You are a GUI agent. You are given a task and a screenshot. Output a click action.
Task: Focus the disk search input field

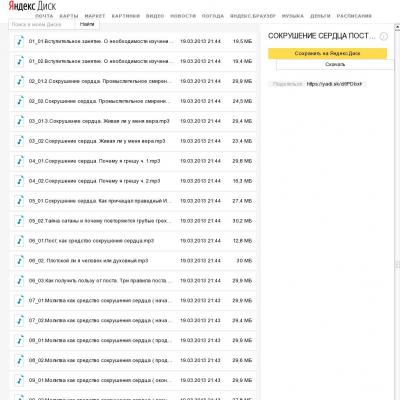42,24
